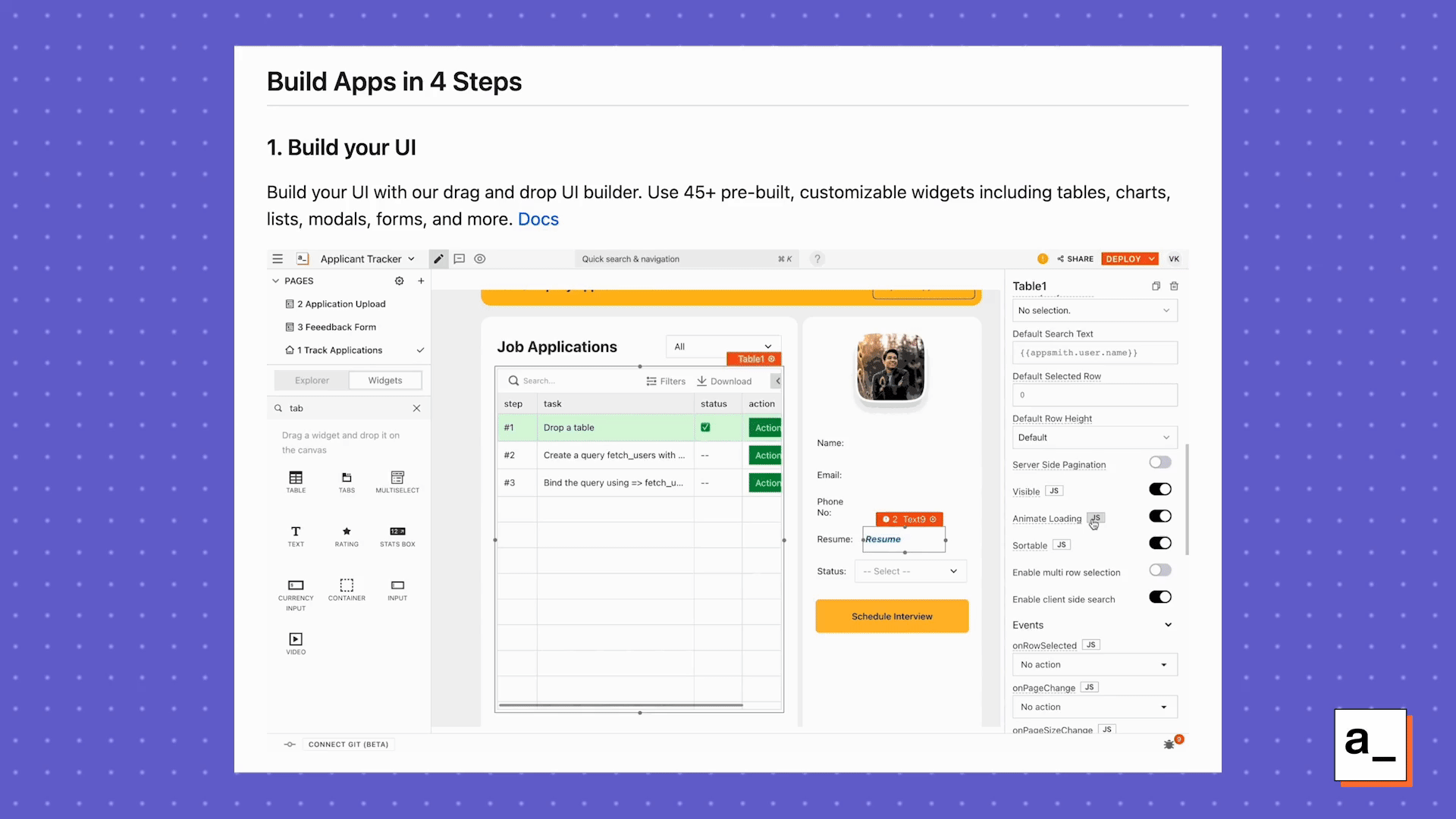Open the comment mode icon
Screen dimensions: 1456x819
point(459,259)
